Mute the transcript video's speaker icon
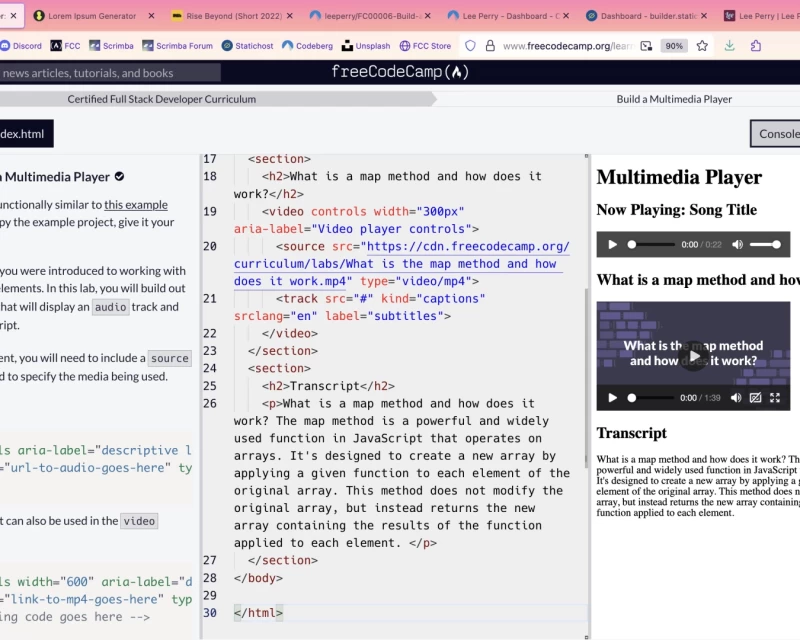The height and width of the screenshot is (640, 800). 737,398
